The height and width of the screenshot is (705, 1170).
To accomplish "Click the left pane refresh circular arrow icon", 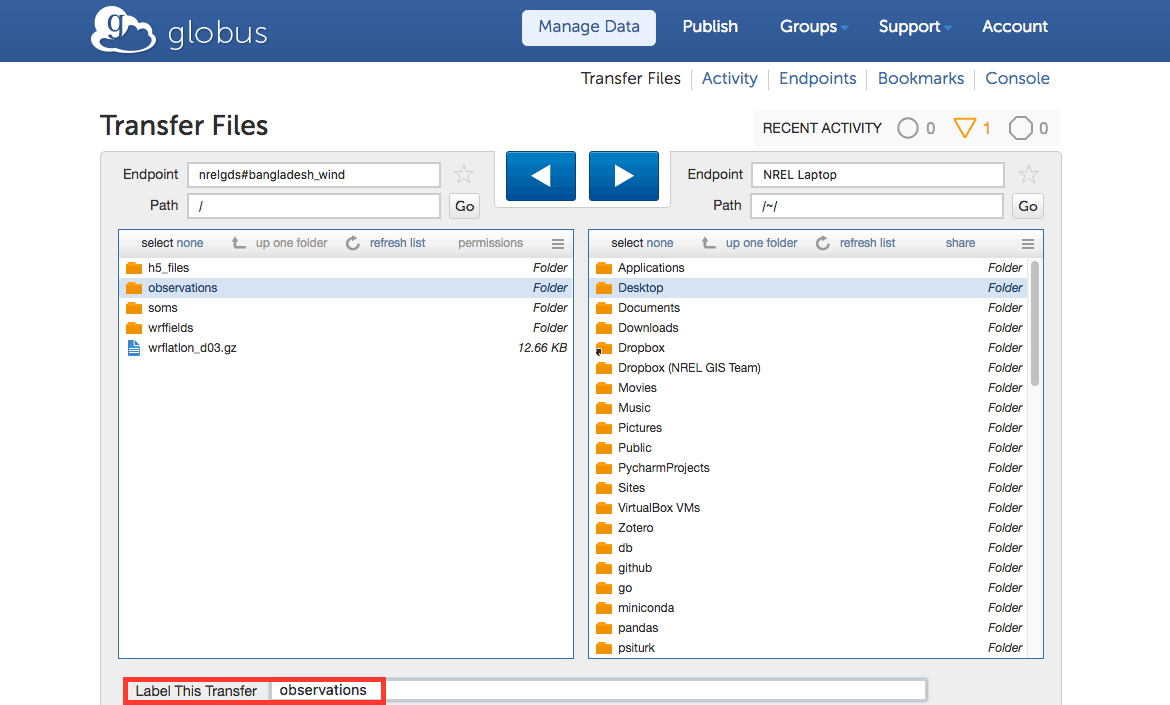I will click(353, 243).
